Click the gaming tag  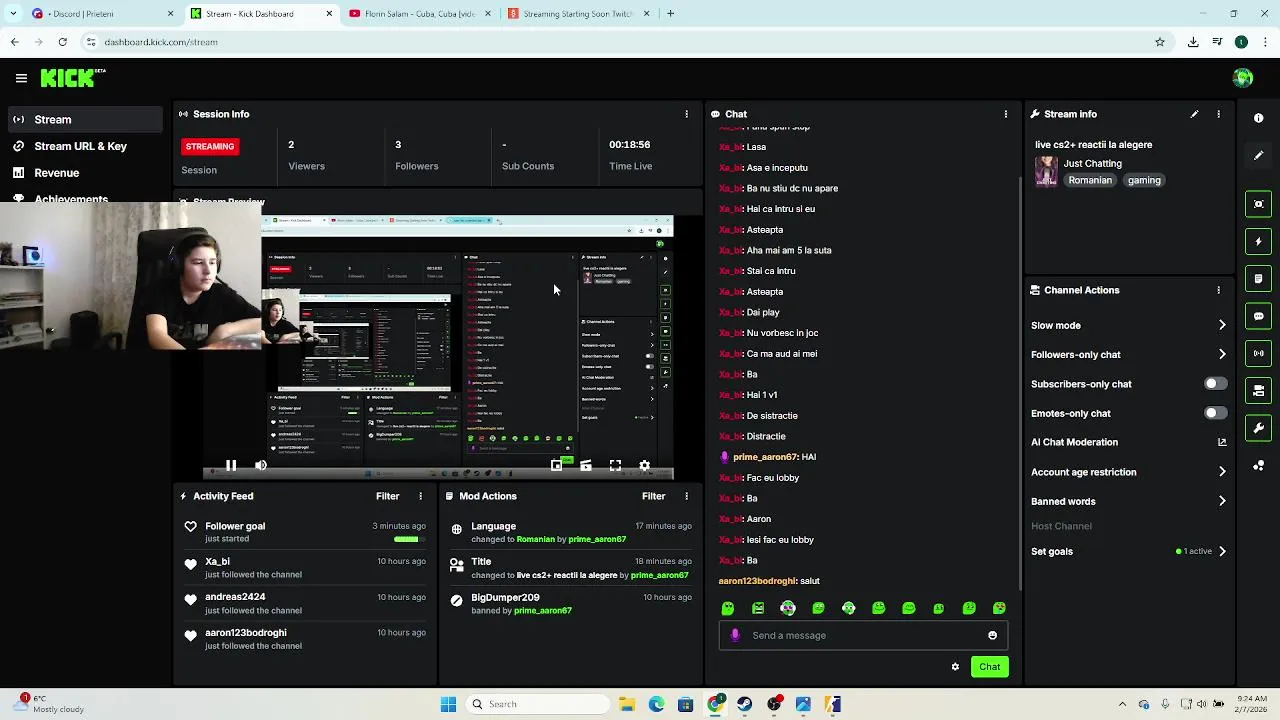click(1144, 180)
